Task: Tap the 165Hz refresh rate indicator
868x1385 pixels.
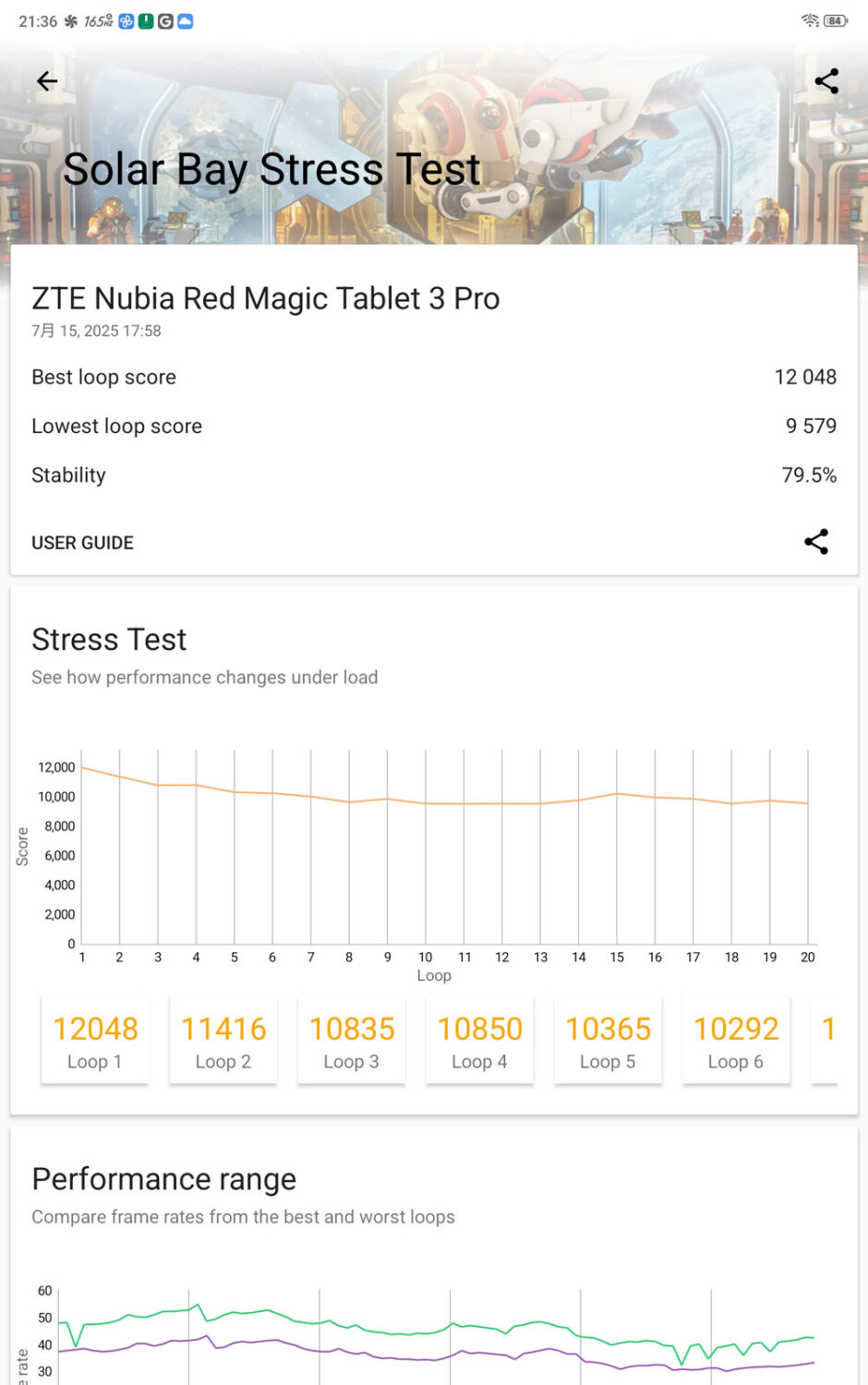Action: [99, 20]
